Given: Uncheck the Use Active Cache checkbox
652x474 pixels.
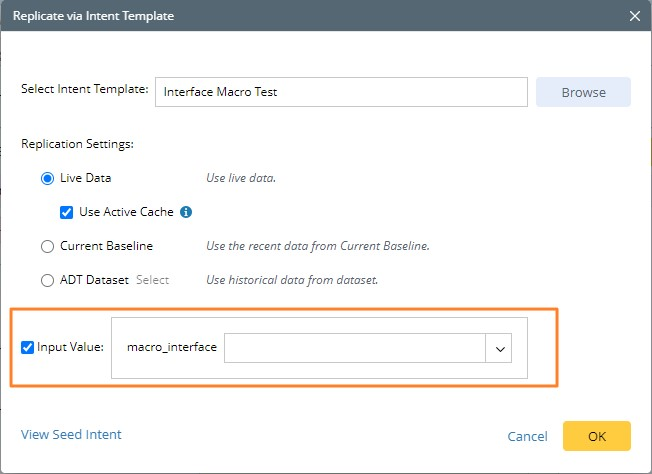Looking at the screenshot, I should (67, 212).
